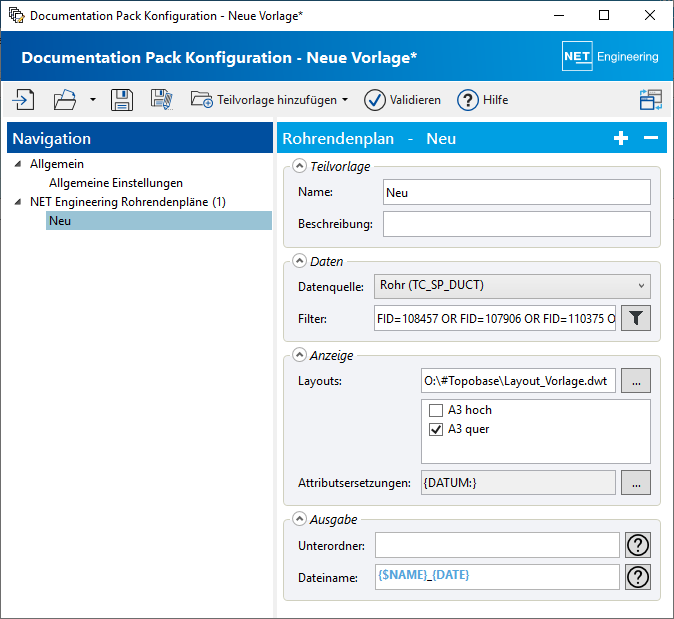Click the minus icon in Rohrendenplan header

[x=650, y=138]
